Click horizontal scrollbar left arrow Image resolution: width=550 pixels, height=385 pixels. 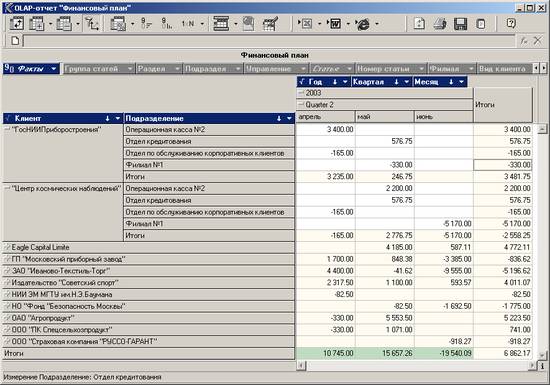coord(301,366)
